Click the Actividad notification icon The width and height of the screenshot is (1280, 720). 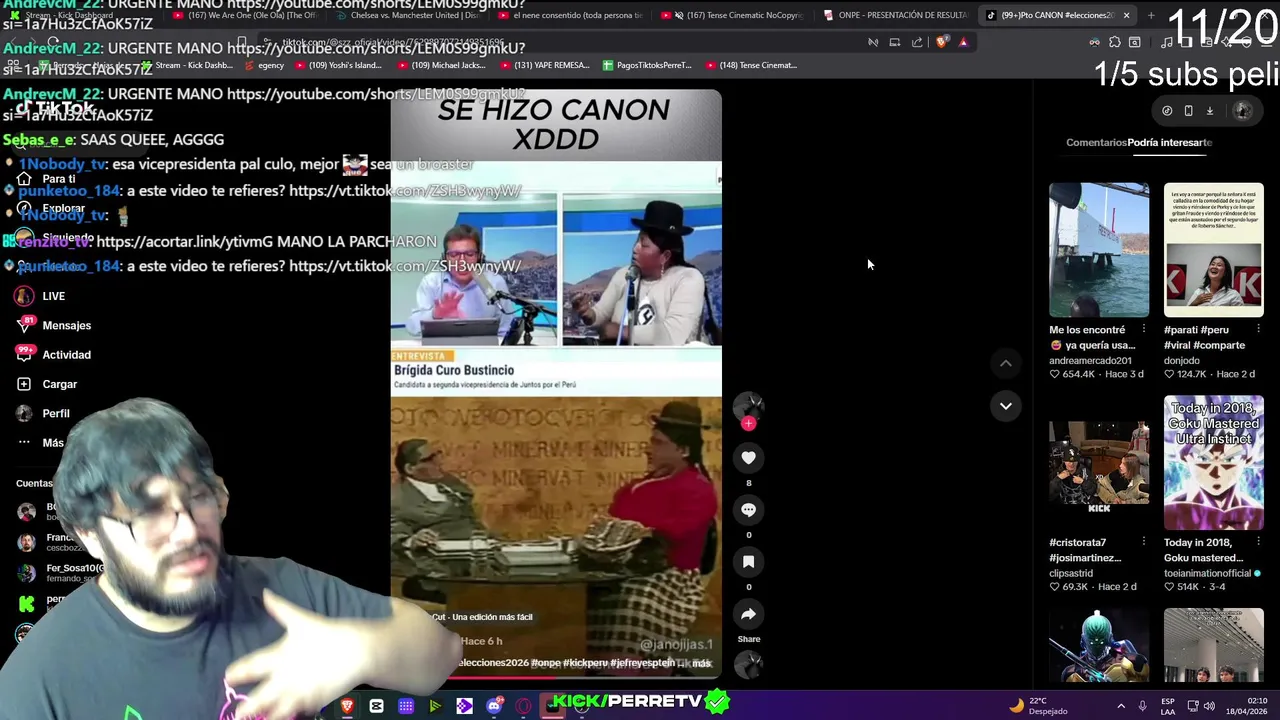[x=24, y=354]
